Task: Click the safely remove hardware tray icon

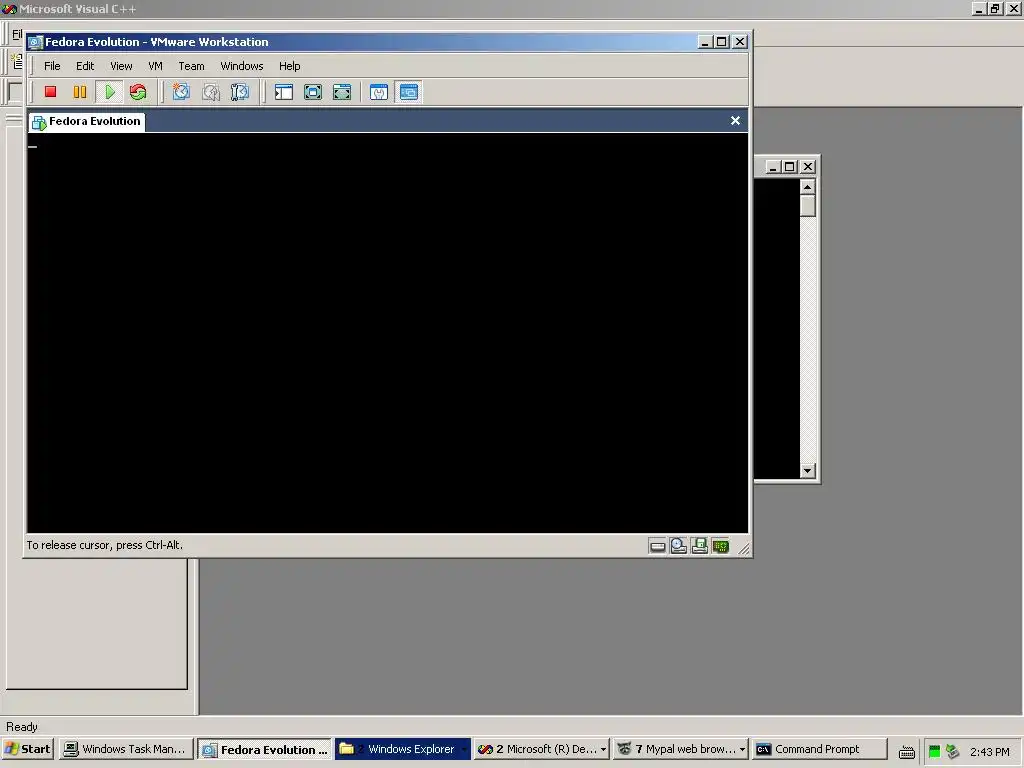Action: tap(953, 752)
